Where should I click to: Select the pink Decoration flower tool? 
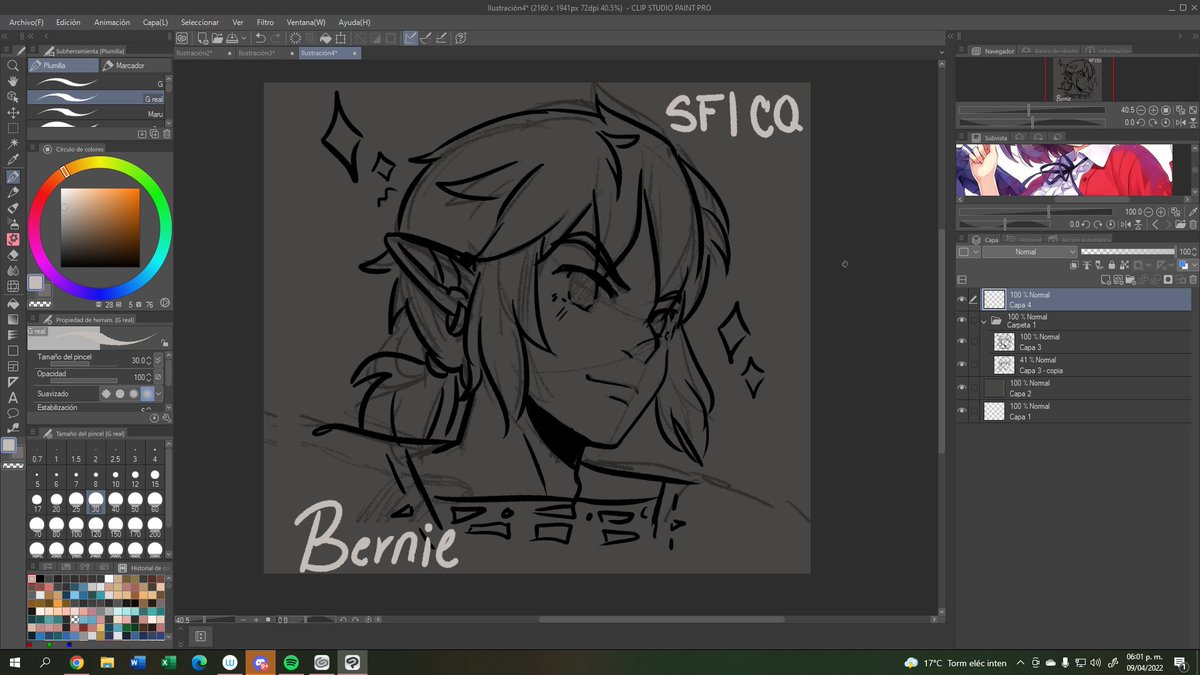pos(13,239)
